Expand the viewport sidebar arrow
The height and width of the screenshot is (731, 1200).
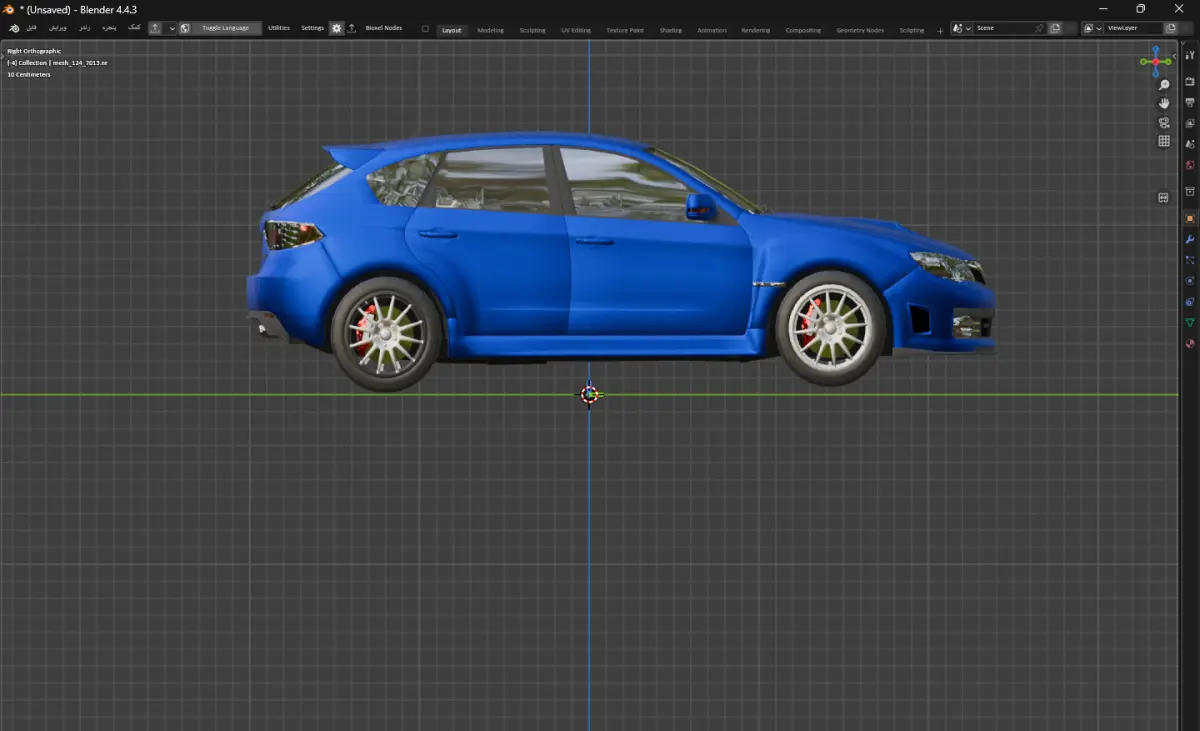click(x=1174, y=56)
